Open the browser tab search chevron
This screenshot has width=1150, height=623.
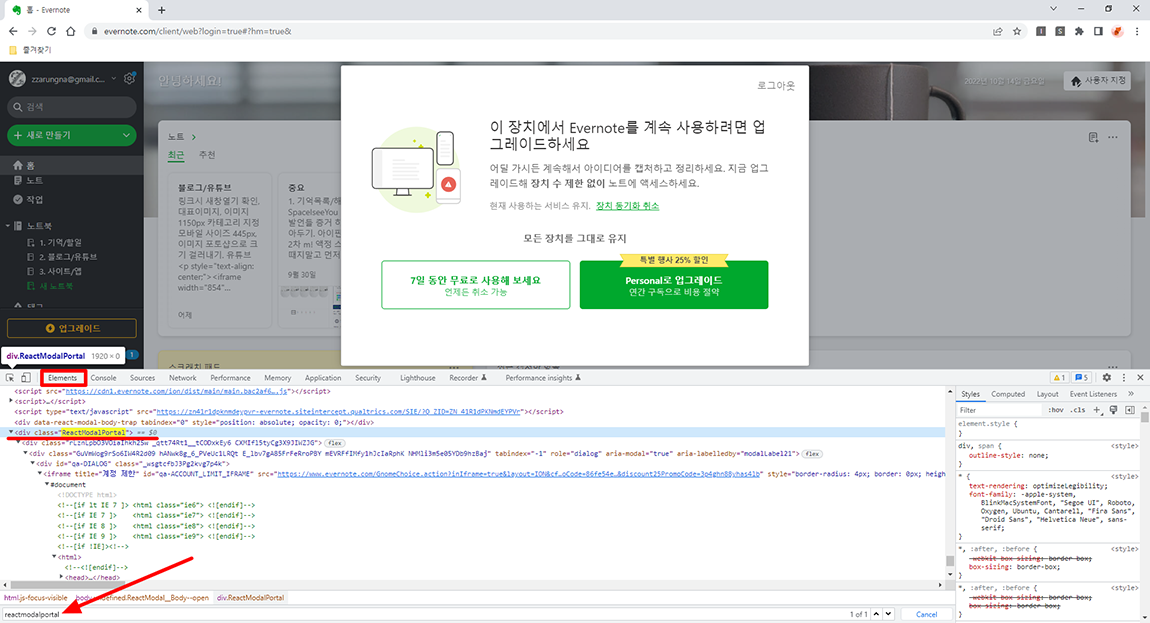[1053, 9]
